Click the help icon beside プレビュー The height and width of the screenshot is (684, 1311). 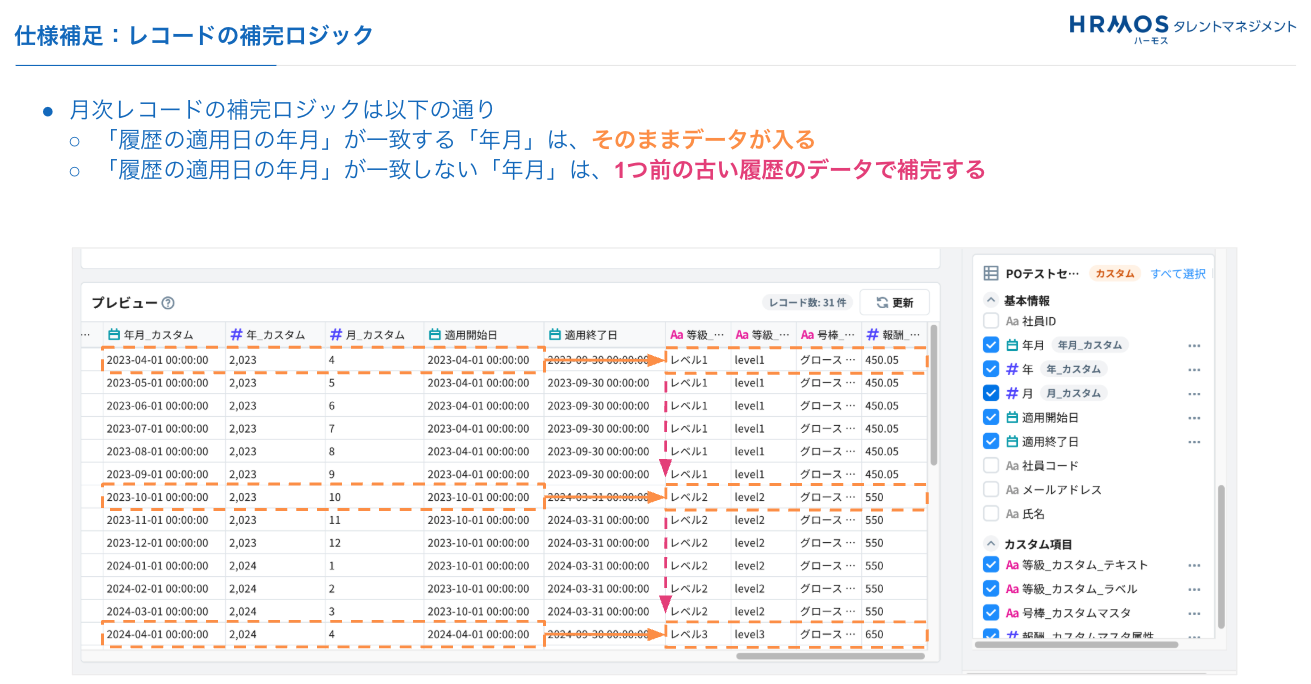[168, 303]
